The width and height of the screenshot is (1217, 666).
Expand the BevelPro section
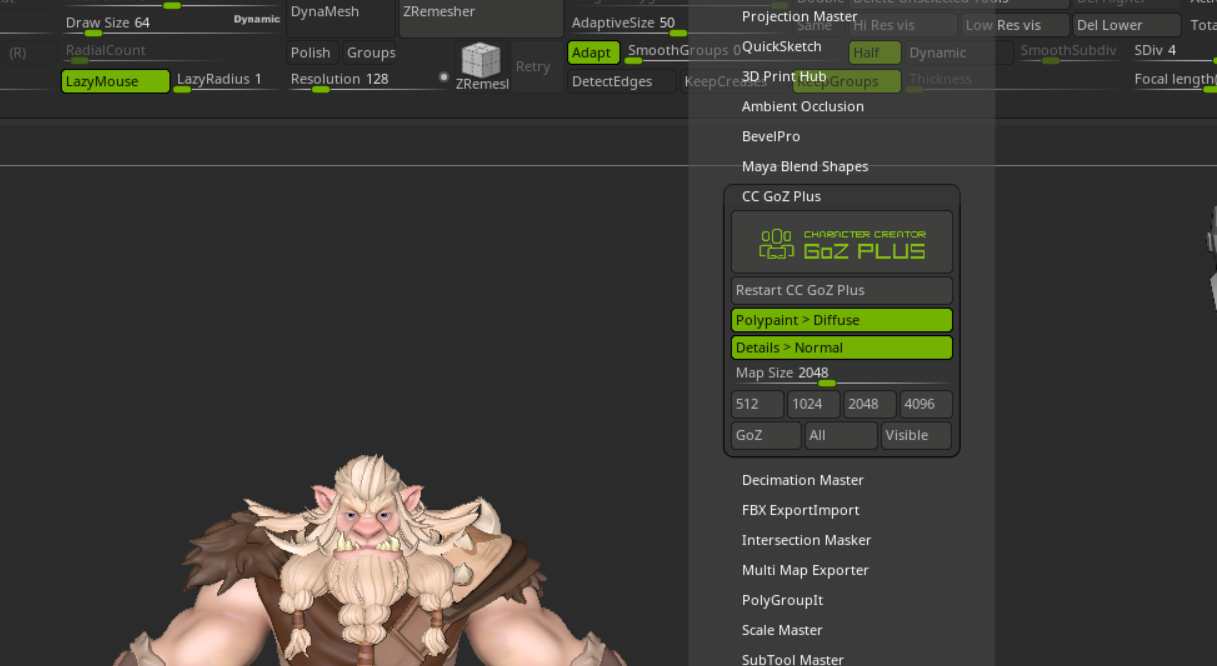[x=770, y=136]
